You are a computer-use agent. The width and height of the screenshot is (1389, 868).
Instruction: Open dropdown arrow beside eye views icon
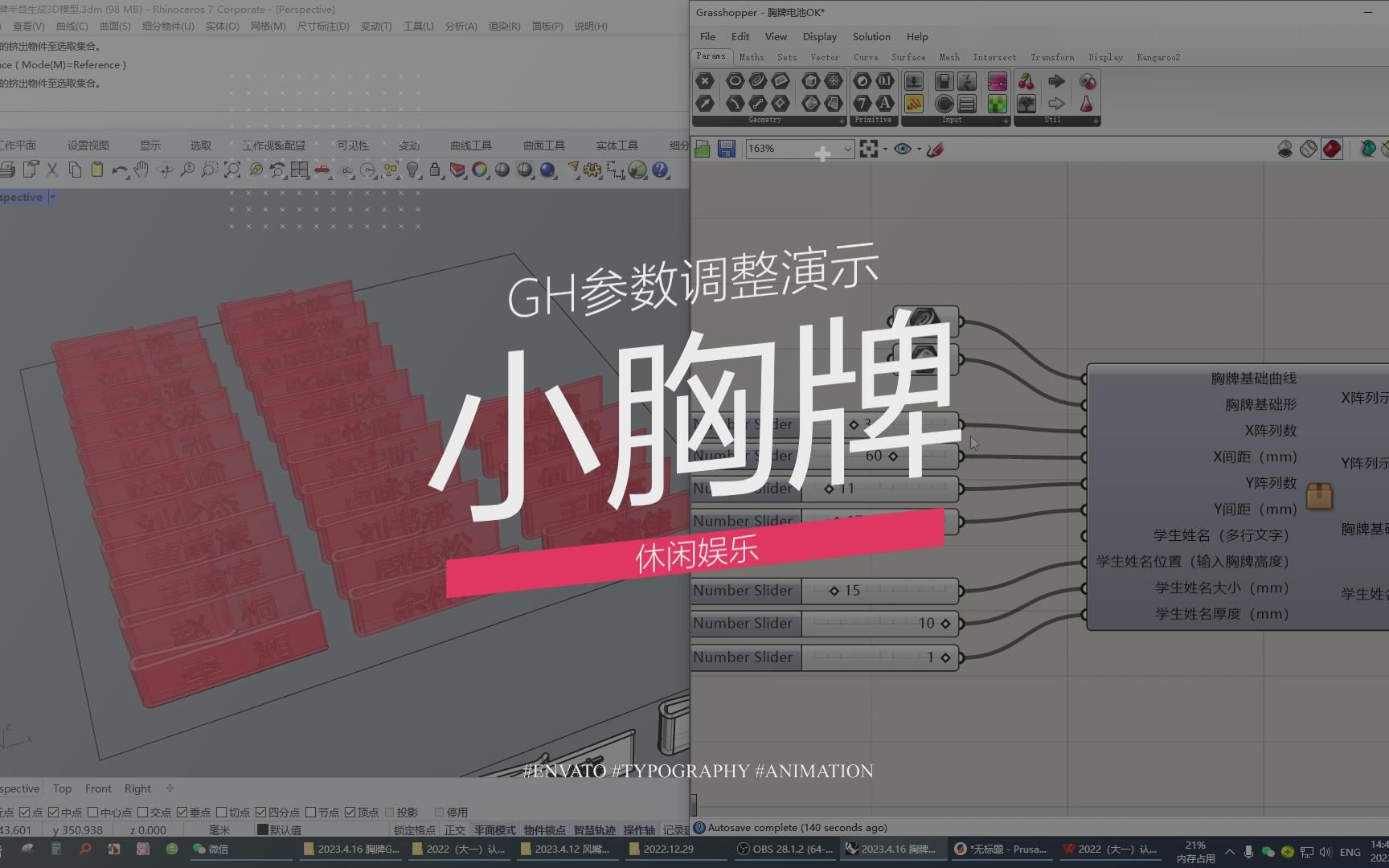click(x=919, y=149)
